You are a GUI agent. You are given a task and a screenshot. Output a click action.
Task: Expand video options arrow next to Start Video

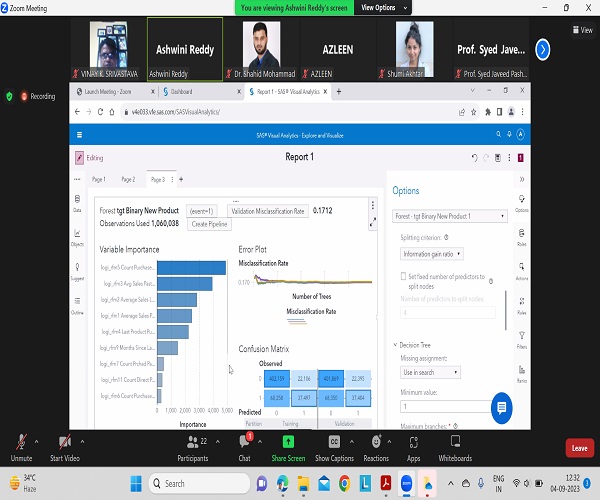pos(82,442)
